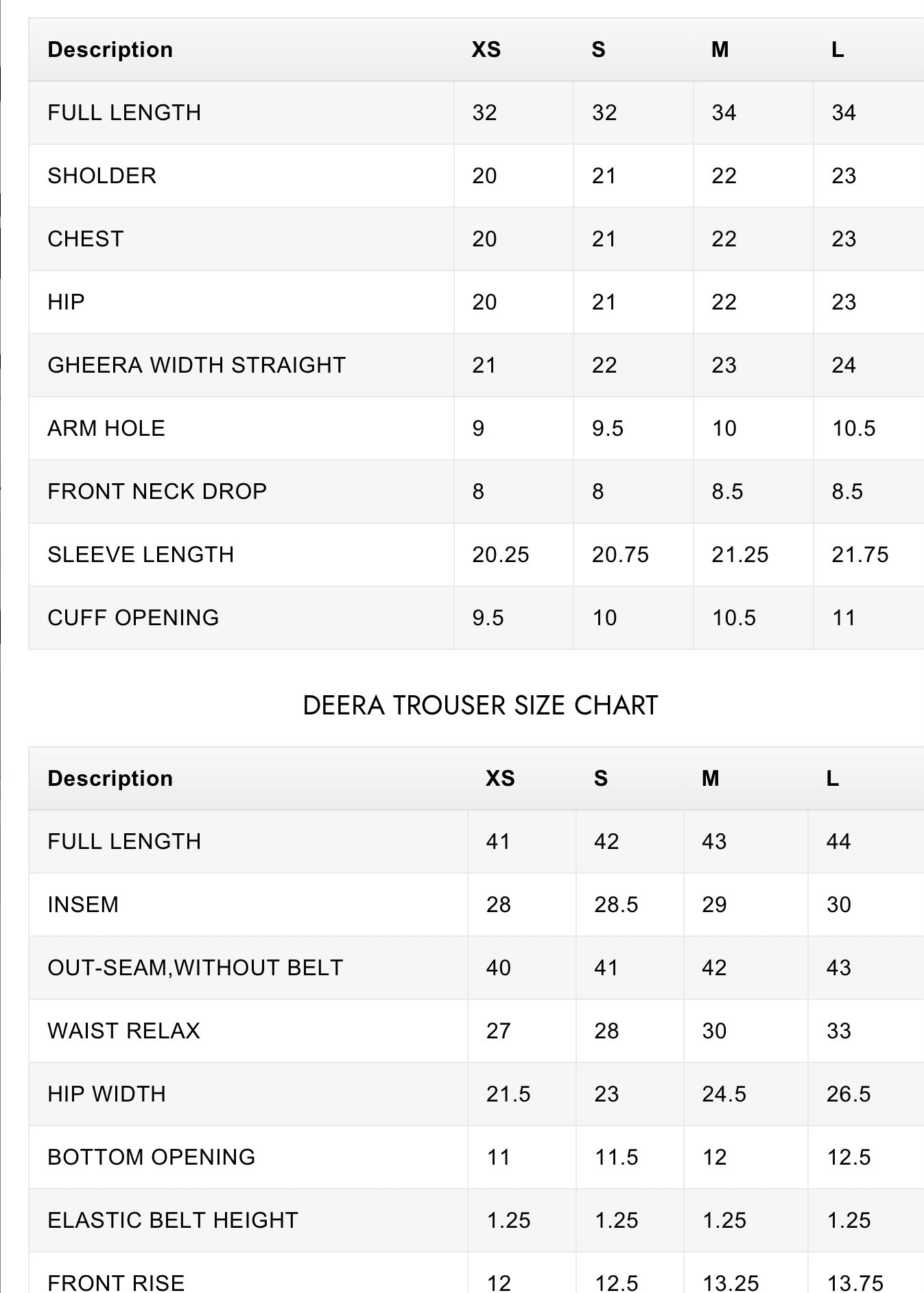Click the BOTTOM OPENING row label

[151, 1157]
